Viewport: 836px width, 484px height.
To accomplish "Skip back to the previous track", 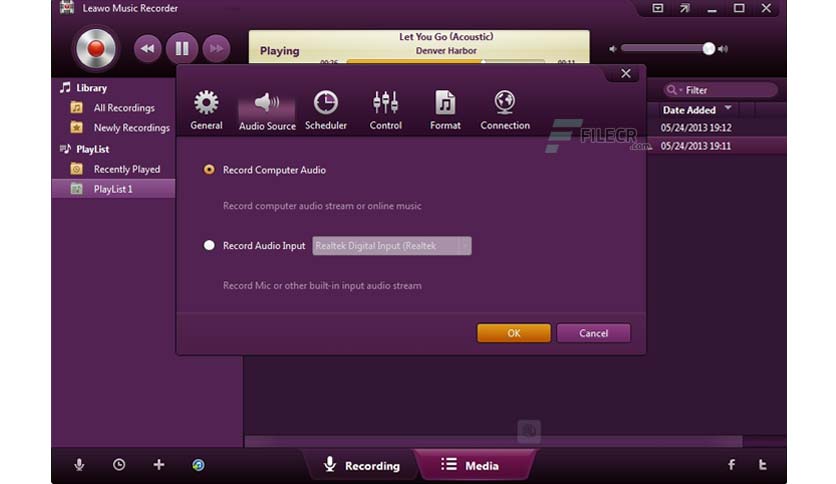I will pyautogui.click(x=147, y=49).
